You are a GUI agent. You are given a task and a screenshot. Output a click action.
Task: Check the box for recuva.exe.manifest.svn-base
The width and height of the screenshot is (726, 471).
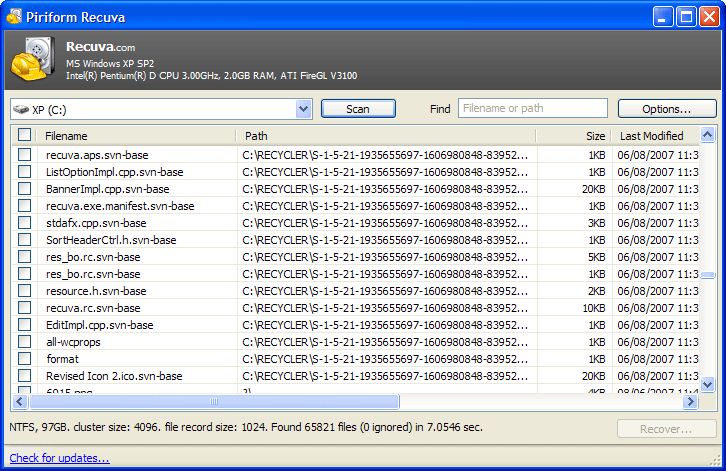point(25,205)
